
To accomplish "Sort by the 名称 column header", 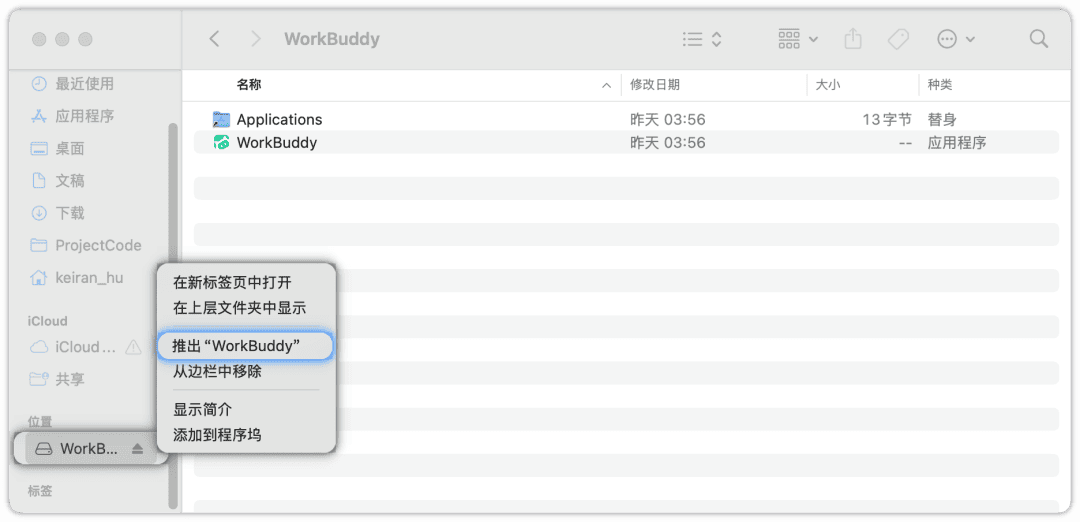I will (x=249, y=85).
